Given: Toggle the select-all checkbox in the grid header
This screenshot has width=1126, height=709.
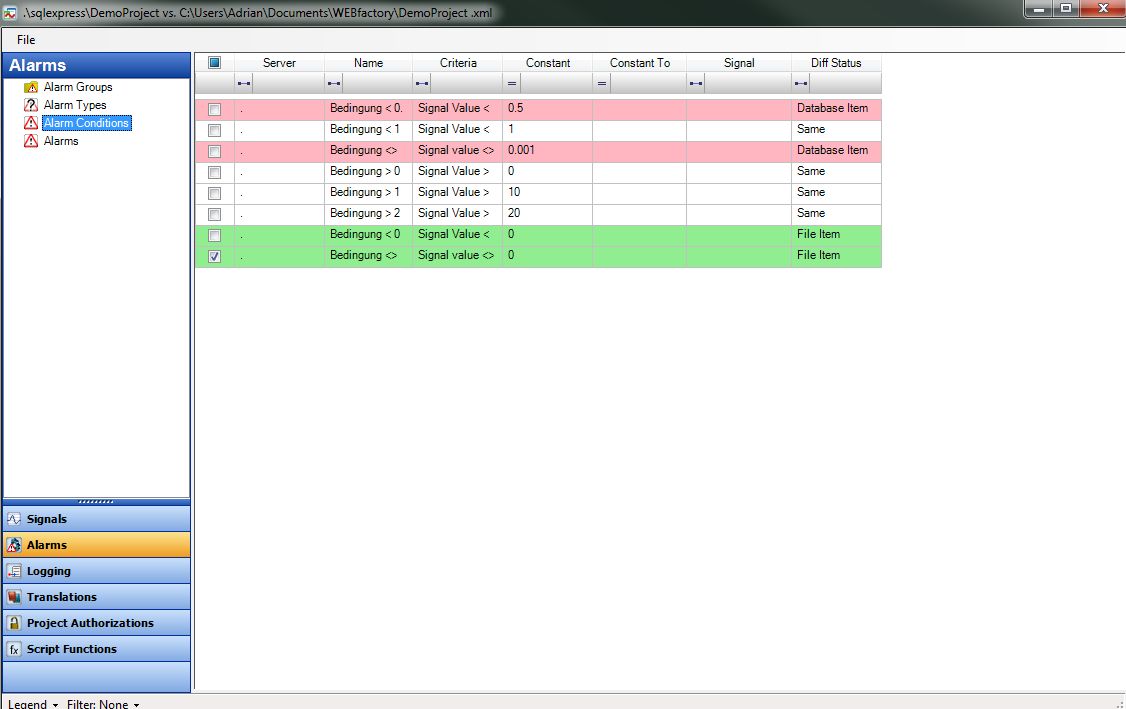Looking at the screenshot, I should tap(214, 62).
